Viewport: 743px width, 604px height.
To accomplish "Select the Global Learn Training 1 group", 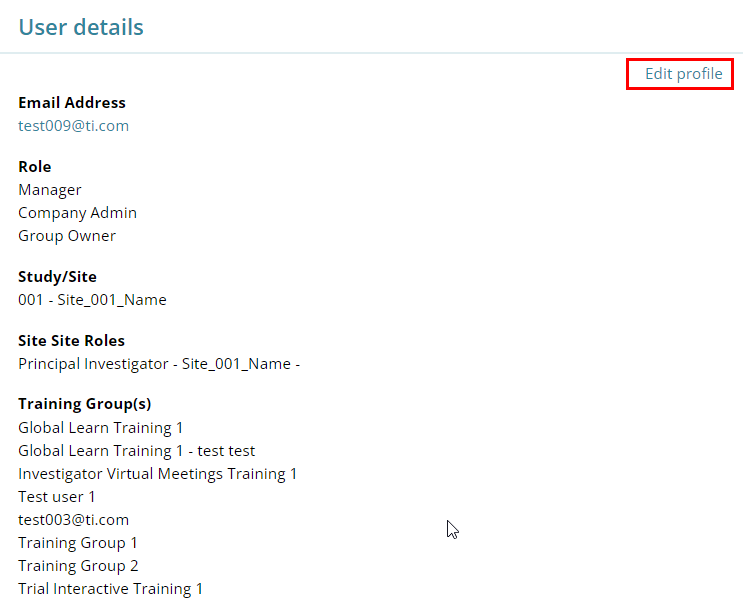I will [101, 428].
